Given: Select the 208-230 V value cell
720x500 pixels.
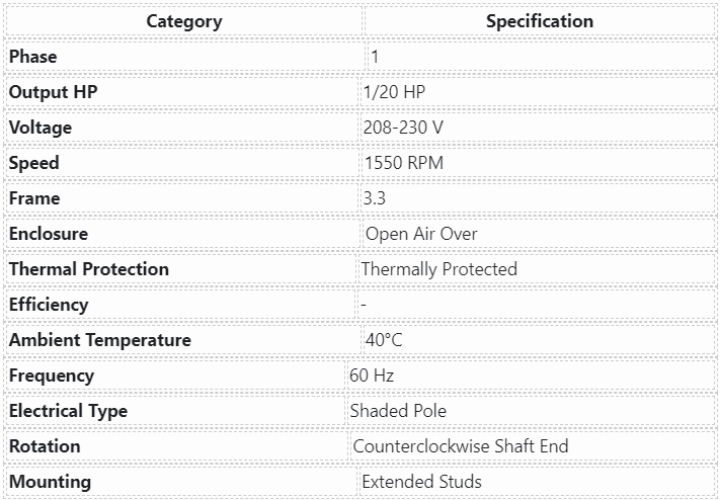Looking at the screenshot, I should tap(402, 128).
